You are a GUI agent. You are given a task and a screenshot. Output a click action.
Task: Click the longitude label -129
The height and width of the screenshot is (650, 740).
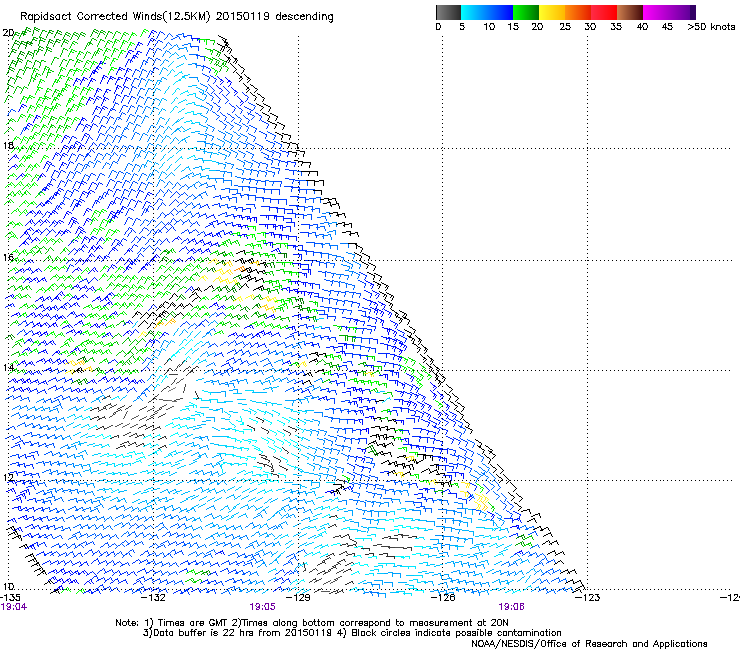coord(299,598)
